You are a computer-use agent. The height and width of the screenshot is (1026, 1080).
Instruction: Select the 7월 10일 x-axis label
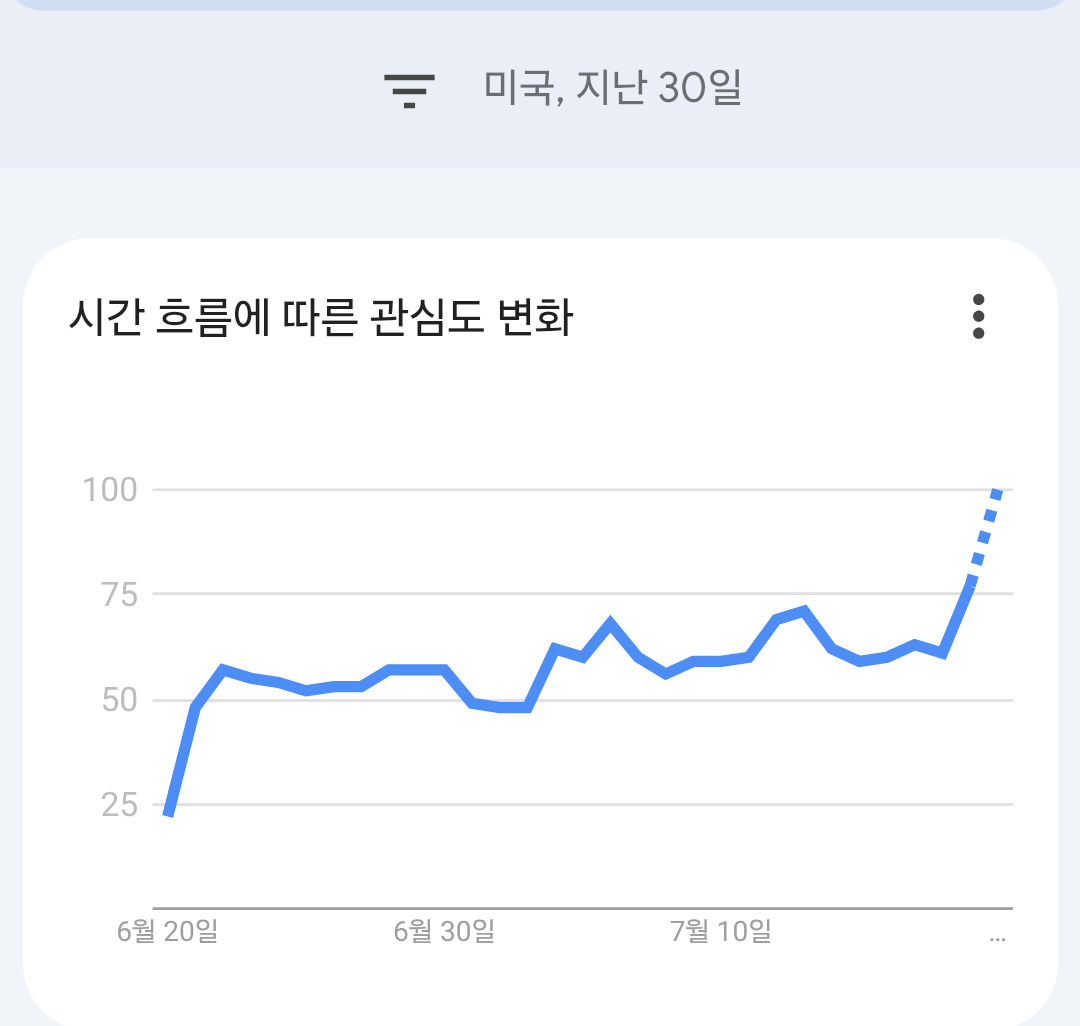pyautogui.click(x=721, y=931)
